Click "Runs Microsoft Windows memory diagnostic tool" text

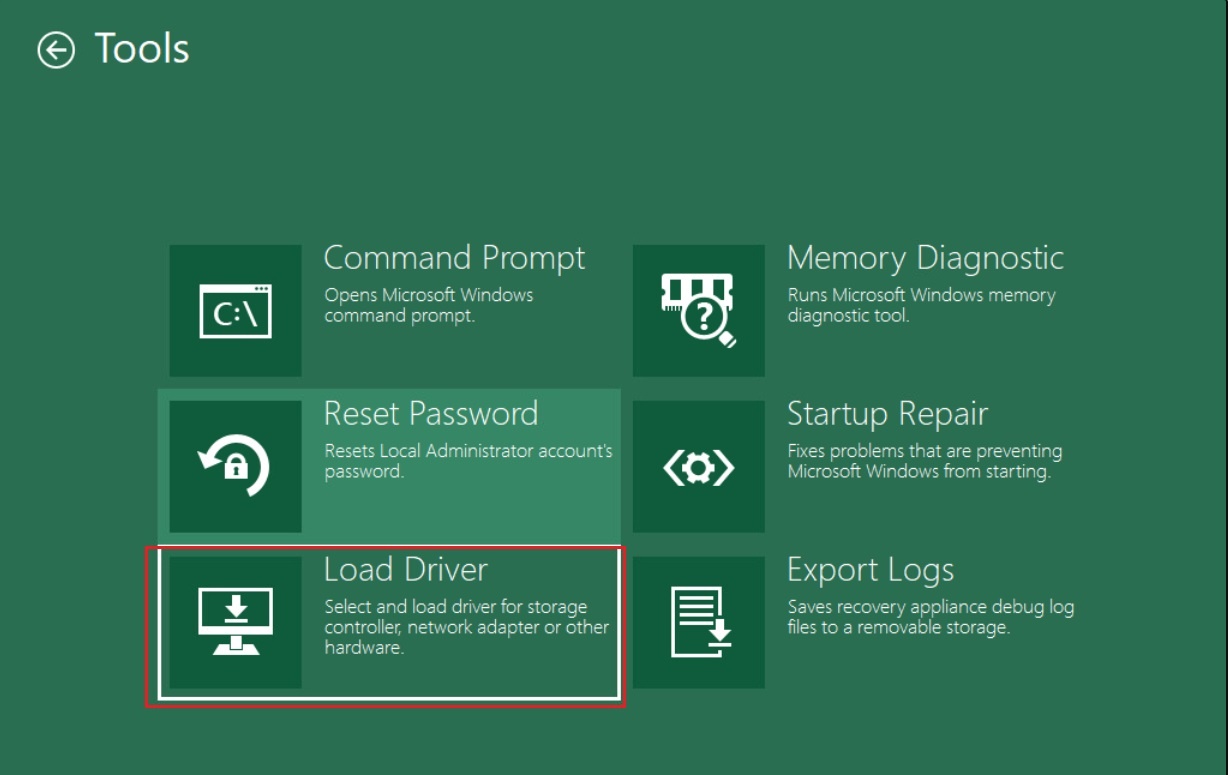tap(921, 305)
